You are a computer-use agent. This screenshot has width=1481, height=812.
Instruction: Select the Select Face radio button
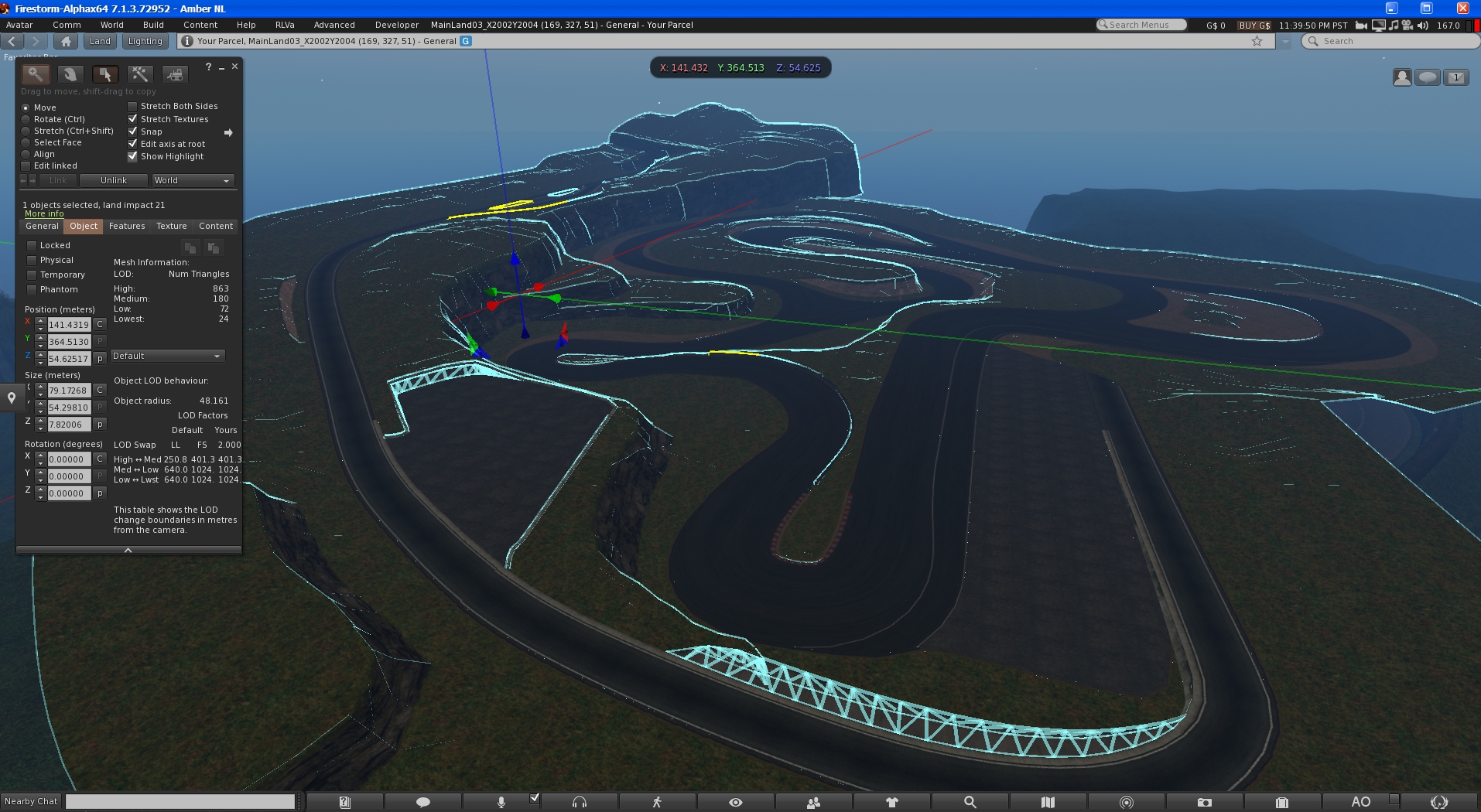pos(26,142)
